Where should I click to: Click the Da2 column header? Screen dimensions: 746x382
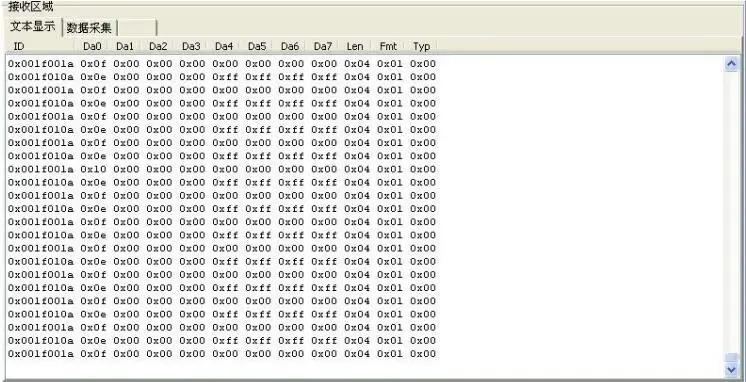coord(157,46)
